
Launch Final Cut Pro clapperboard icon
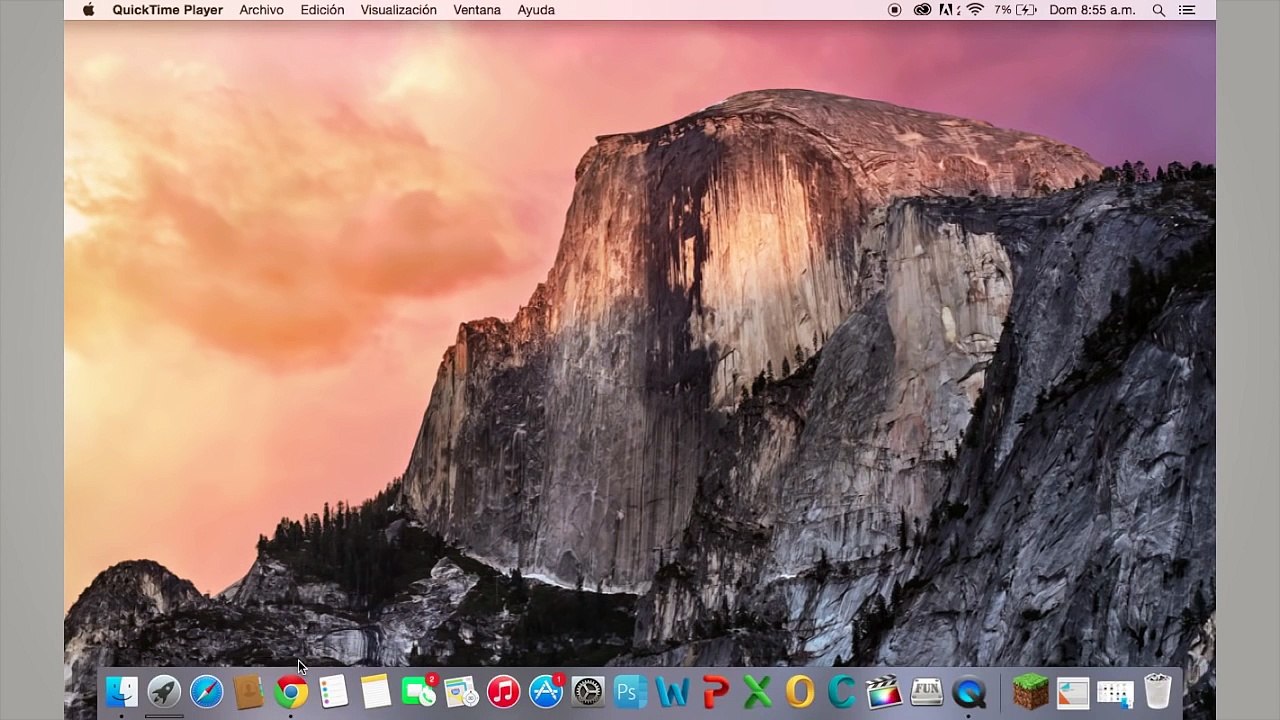(x=884, y=692)
